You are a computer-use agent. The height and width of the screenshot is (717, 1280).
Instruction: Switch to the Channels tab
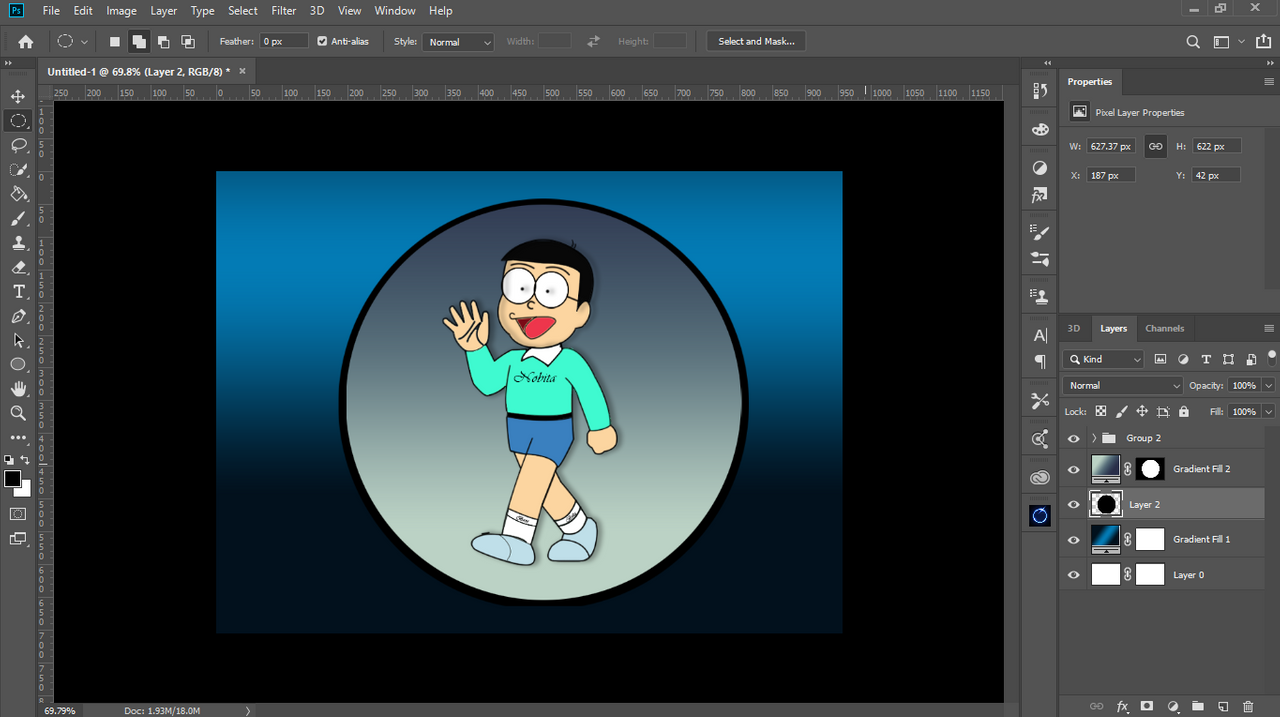[1165, 328]
